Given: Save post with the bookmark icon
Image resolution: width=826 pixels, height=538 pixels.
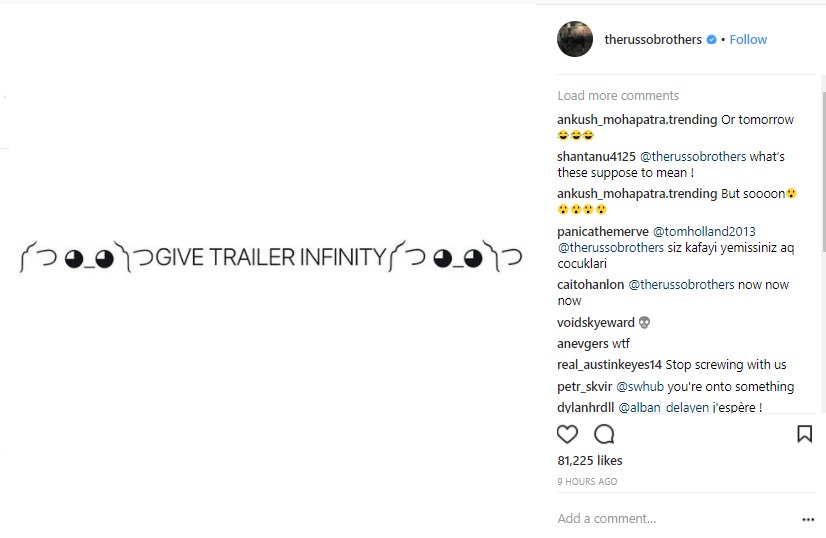Looking at the screenshot, I should (x=804, y=434).
